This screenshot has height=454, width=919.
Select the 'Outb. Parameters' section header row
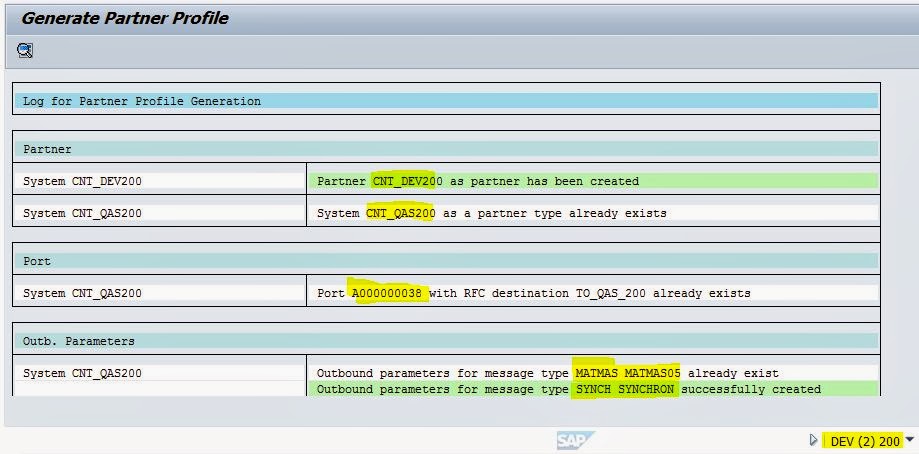[445, 341]
